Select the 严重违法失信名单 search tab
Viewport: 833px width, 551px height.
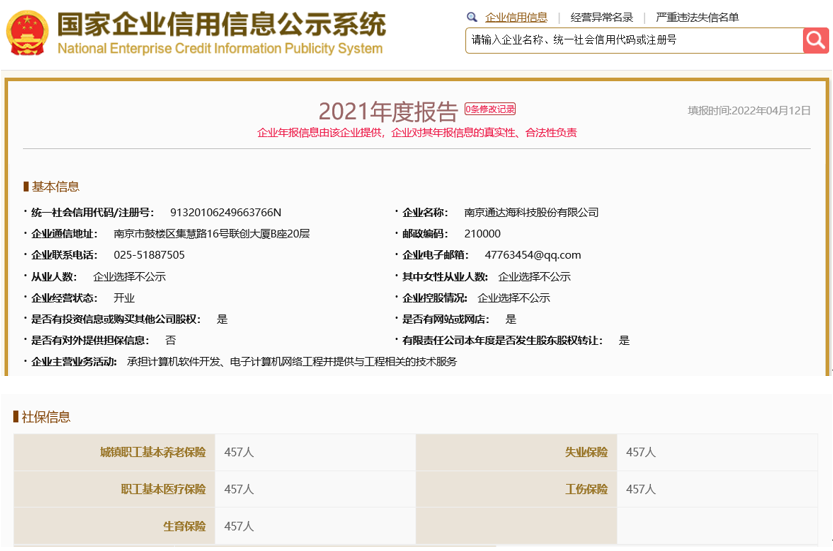pyautogui.click(x=697, y=18)
